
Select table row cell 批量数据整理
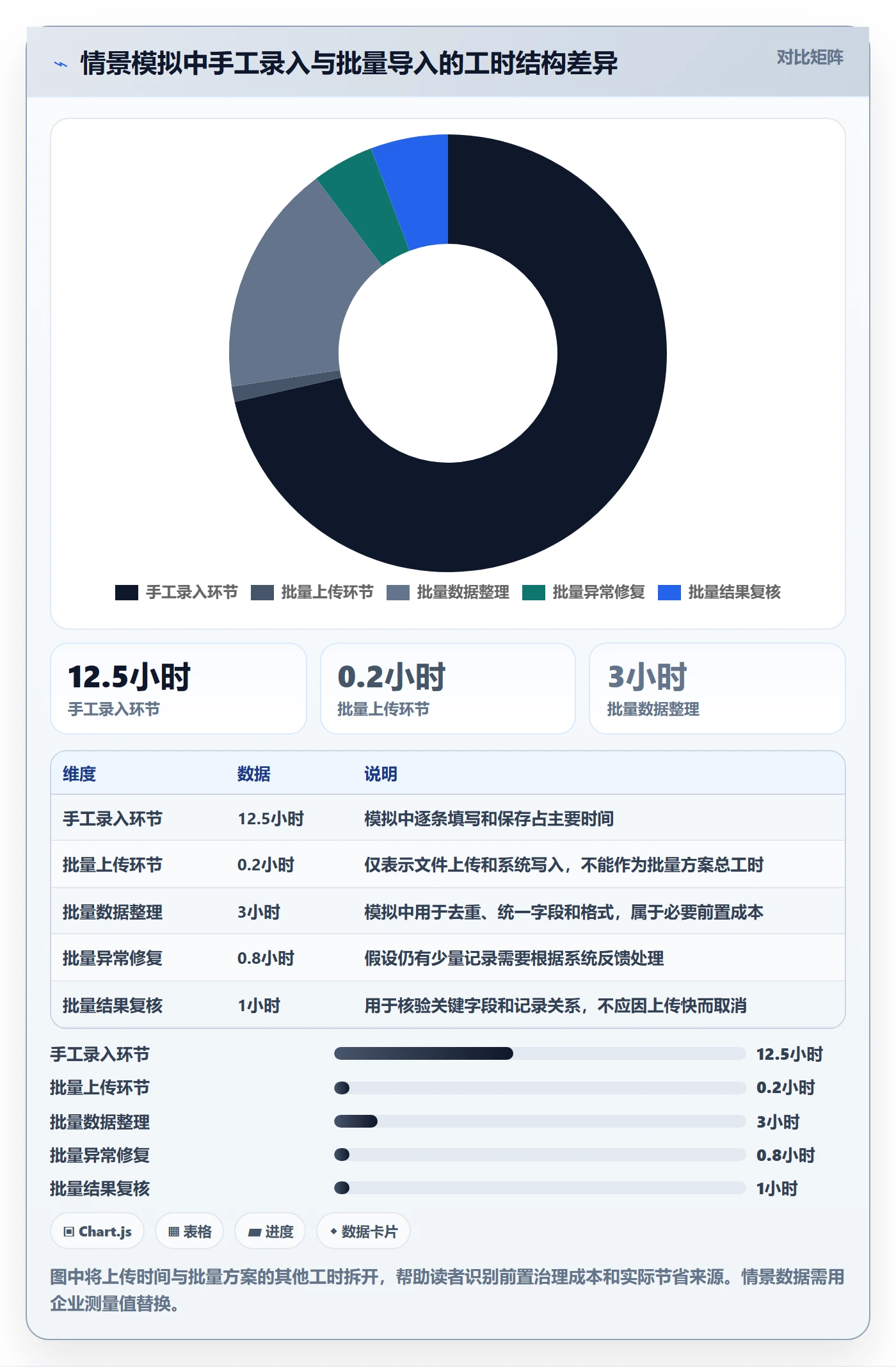point(113,912)
